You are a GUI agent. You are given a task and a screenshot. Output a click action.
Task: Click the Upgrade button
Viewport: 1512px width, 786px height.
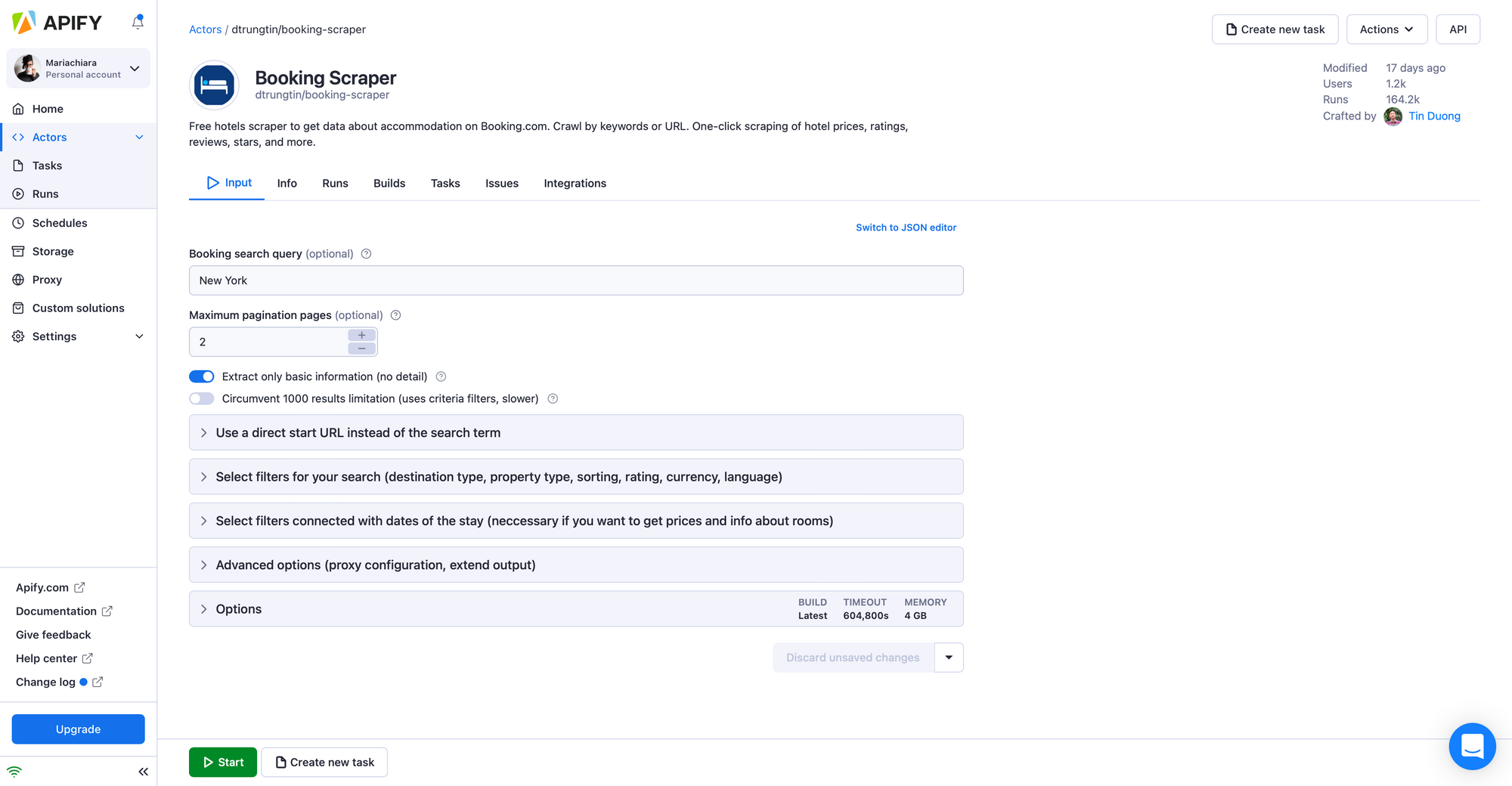78,729
